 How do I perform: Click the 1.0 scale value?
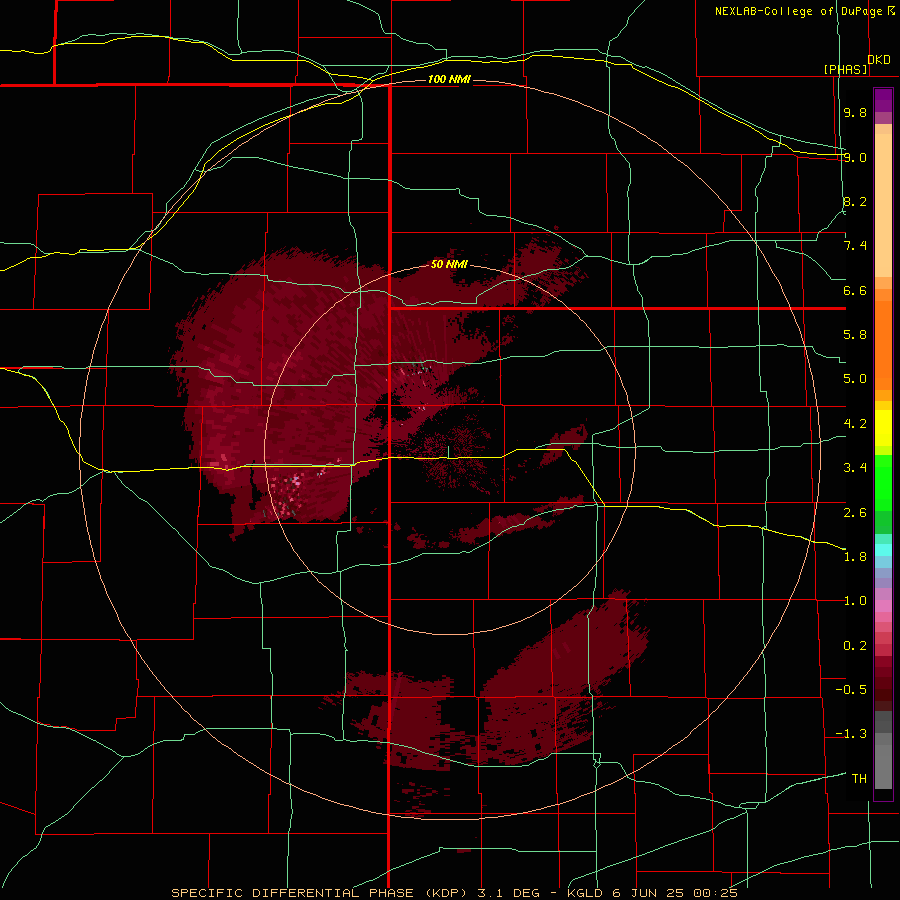855,601
